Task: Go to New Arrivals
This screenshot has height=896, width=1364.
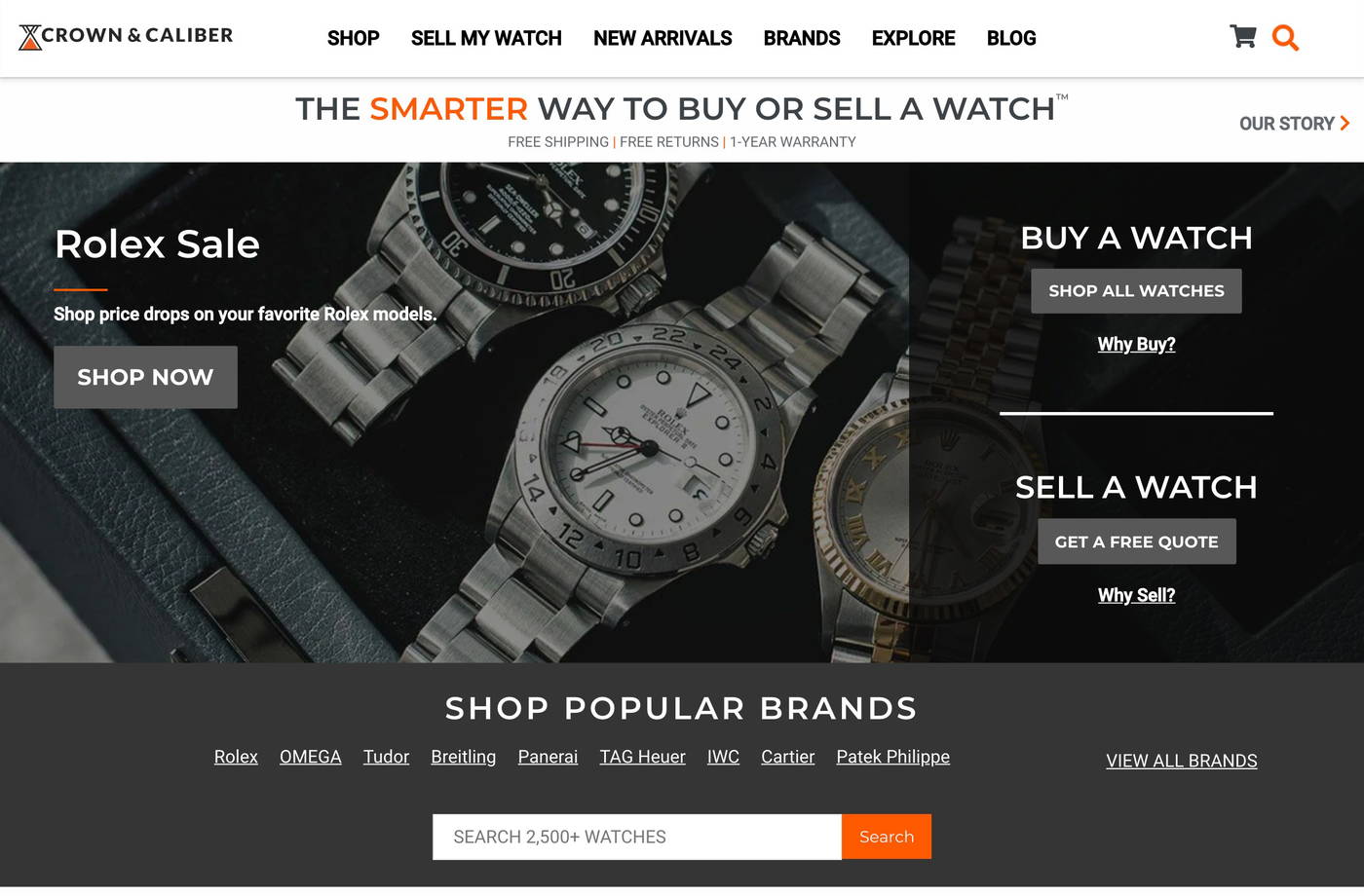Action: [x=663, y=38]
